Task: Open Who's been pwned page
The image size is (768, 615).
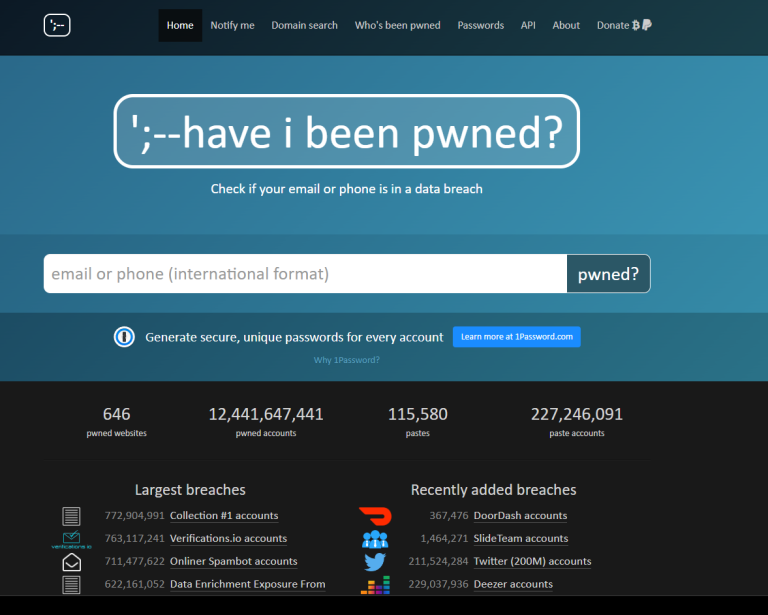Action: (x=397, y=25)
